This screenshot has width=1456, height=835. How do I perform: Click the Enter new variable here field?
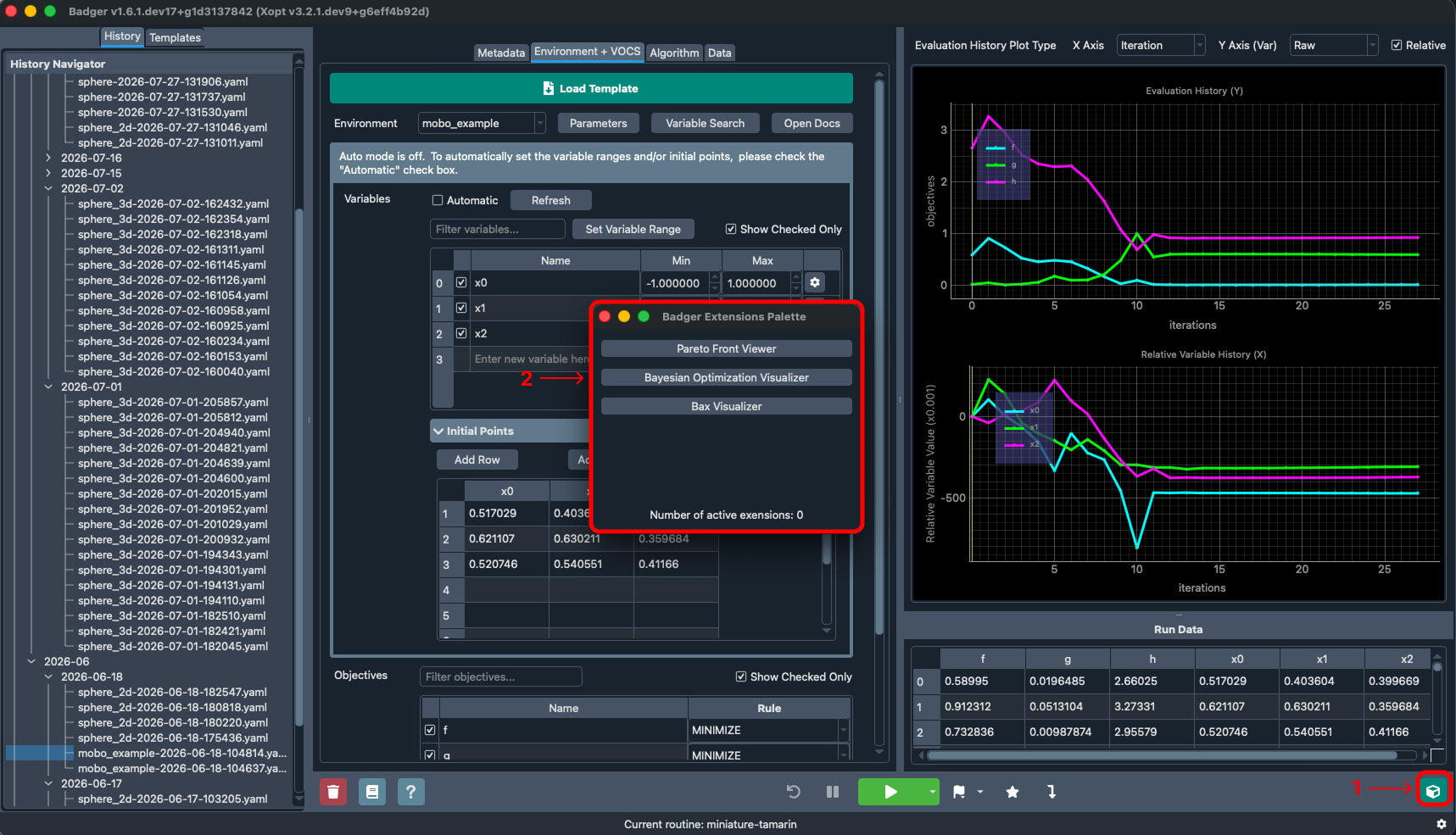(x=531, y=359)
